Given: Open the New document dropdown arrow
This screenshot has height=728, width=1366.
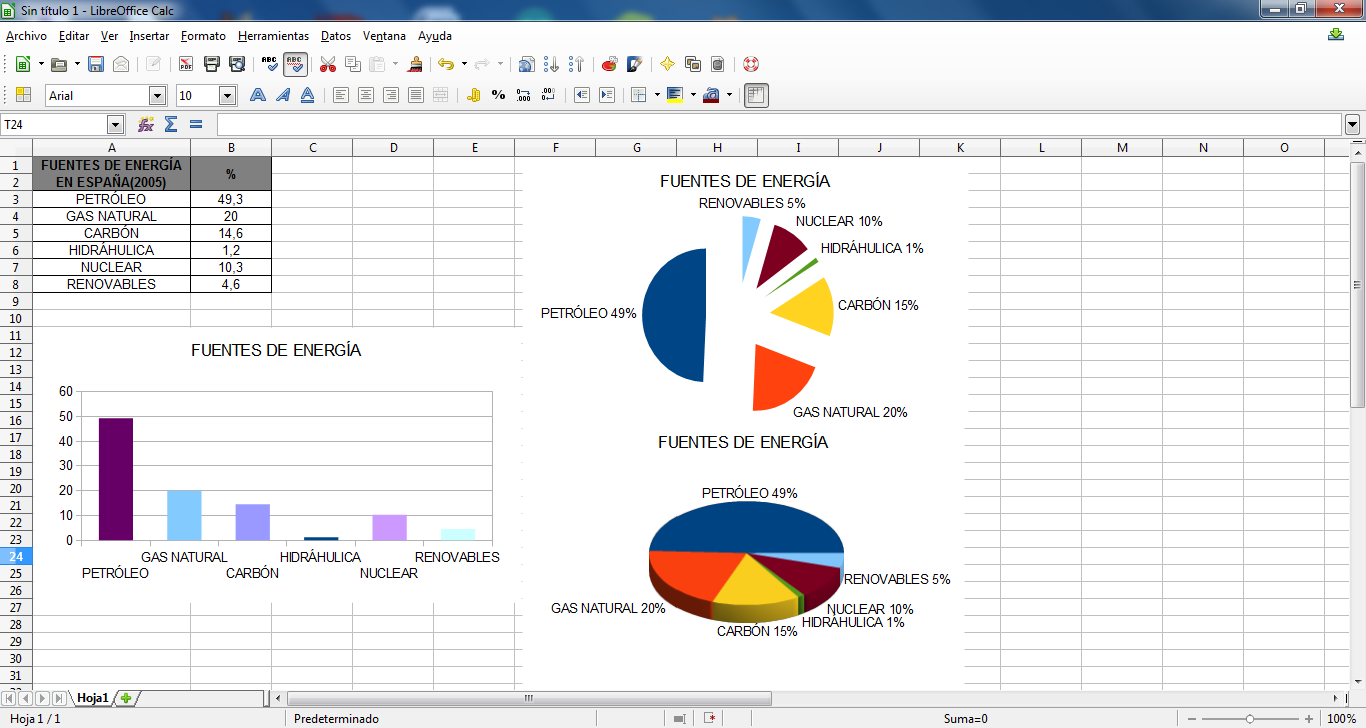Looking at the screenshot, I should (41, 64).
